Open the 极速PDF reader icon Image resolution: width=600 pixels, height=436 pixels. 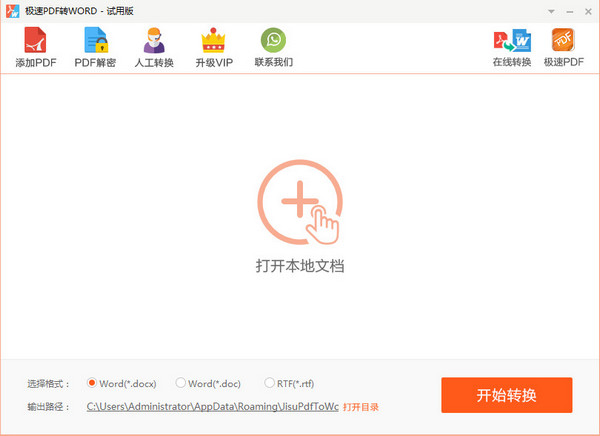click(x=563, y=40)
